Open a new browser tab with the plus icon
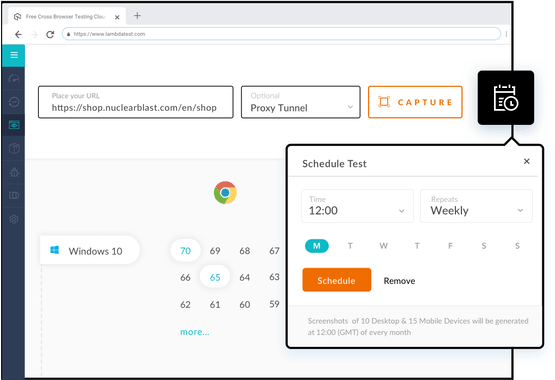Screen dimensions: 555x380 click(x=137, y=16)
